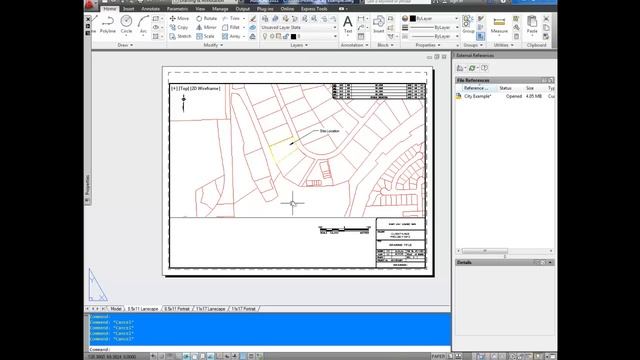Click the Erase pencil icon in Modify panel
This screenshot has width=640, height=360.
[x=253, y=18]
